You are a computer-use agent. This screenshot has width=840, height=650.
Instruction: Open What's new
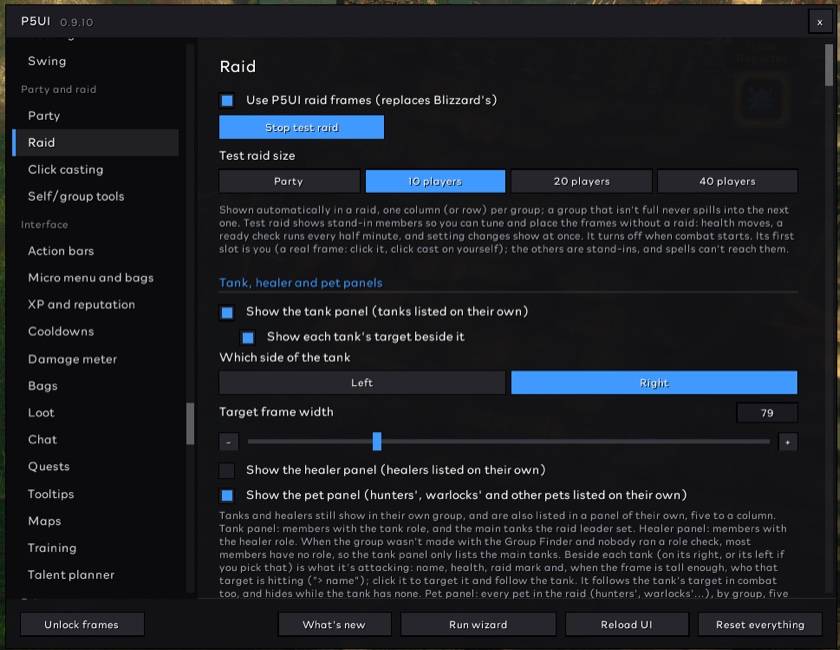334,624
